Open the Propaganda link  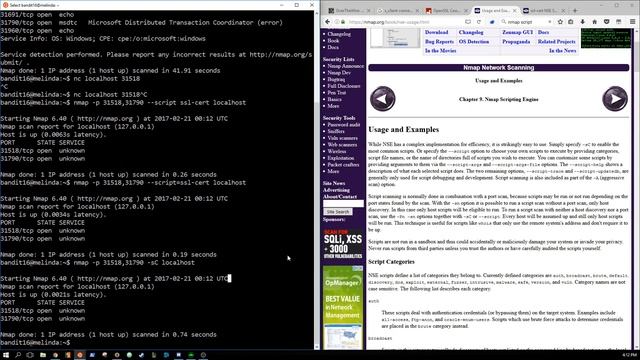pos(516,42)
